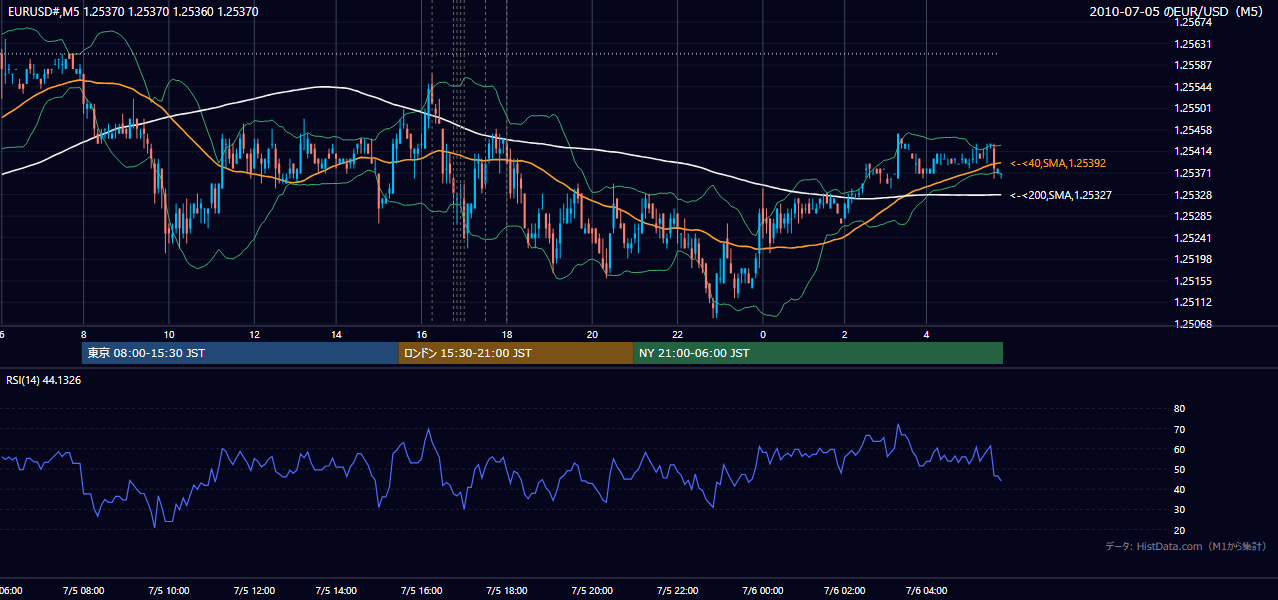Click the orange 40 SMA value label 1.25392

(1058, 163)
